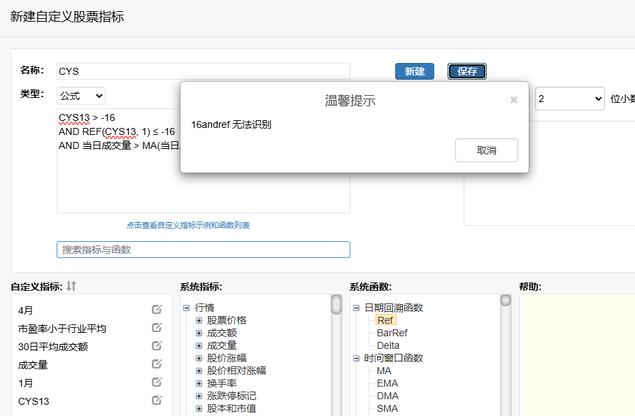Image resolution: width=635 pixels, height=416 pixels.
Task: Expand the 成交量 system indicator node
Action: click(199, 345)
